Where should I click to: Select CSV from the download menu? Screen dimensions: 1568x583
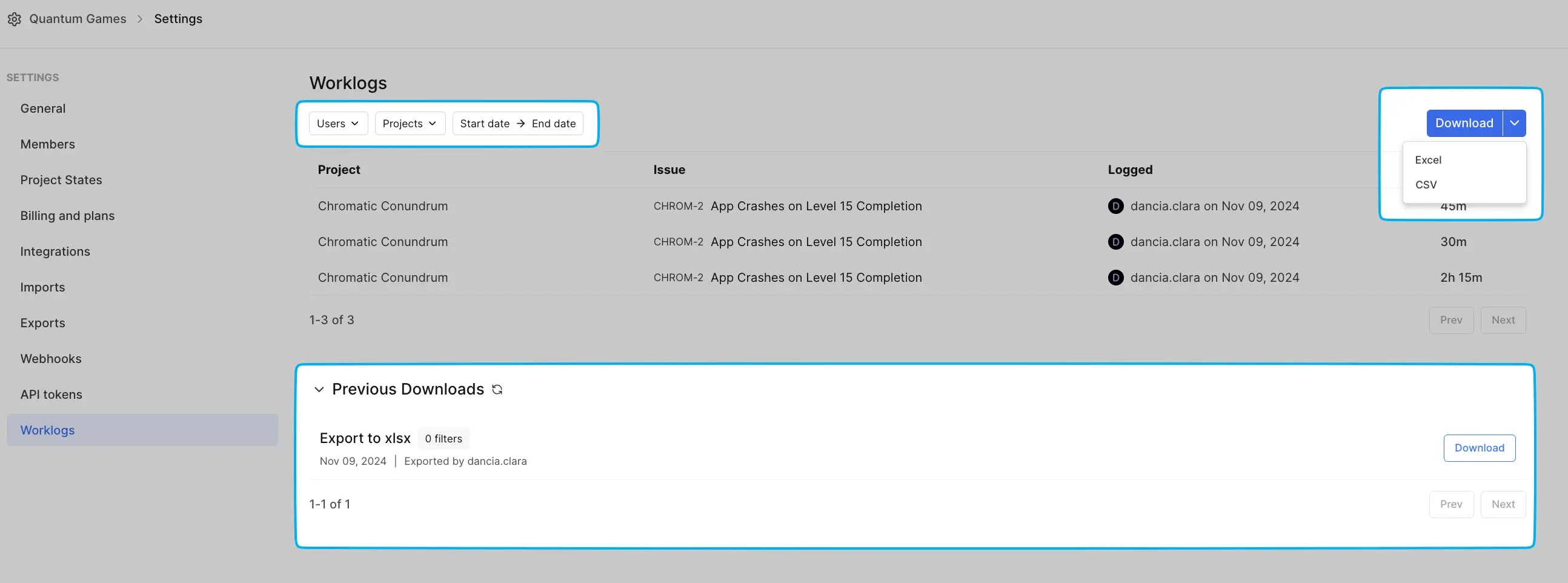[1426, 184]
